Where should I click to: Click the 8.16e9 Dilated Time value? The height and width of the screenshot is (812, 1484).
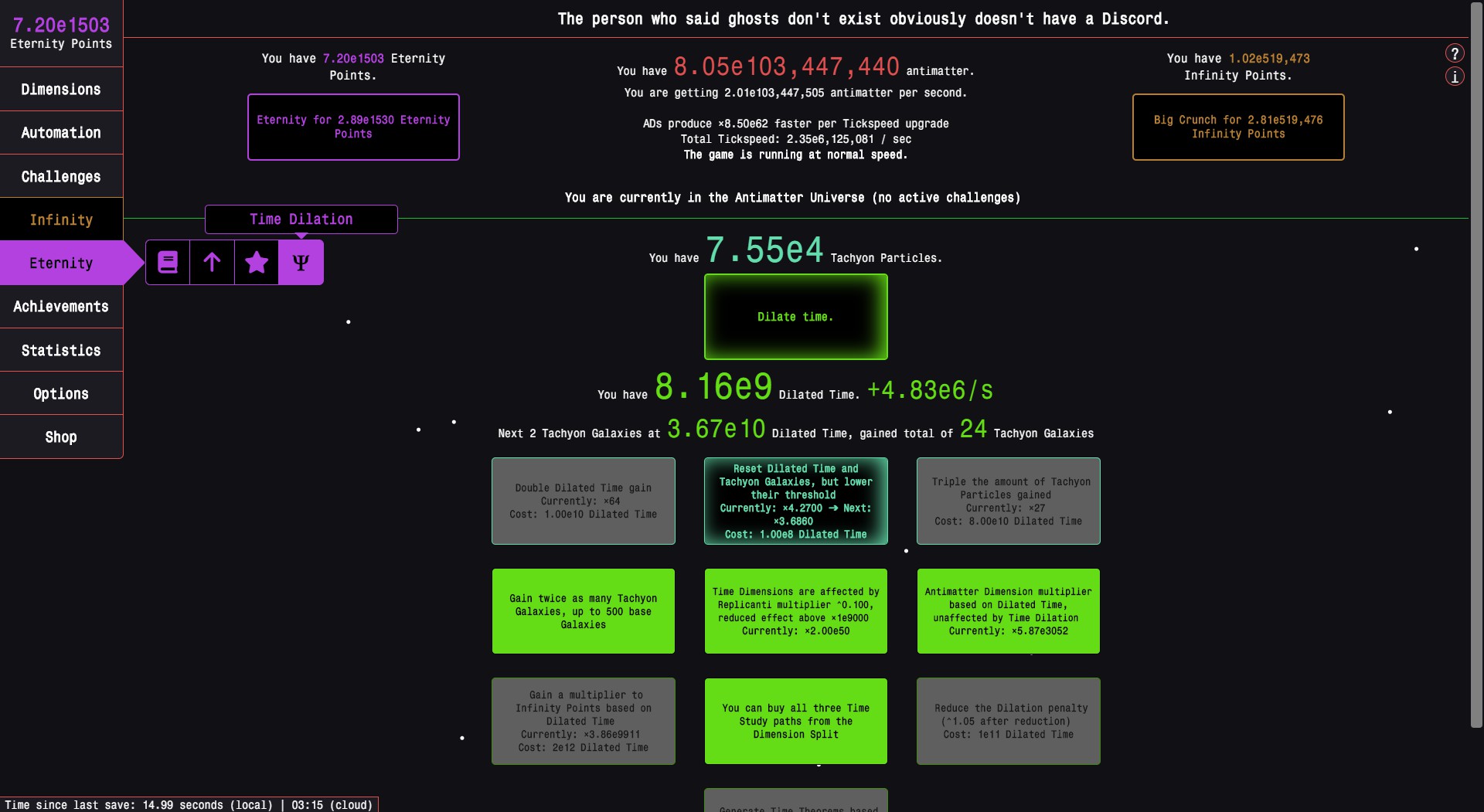point(713,386)
